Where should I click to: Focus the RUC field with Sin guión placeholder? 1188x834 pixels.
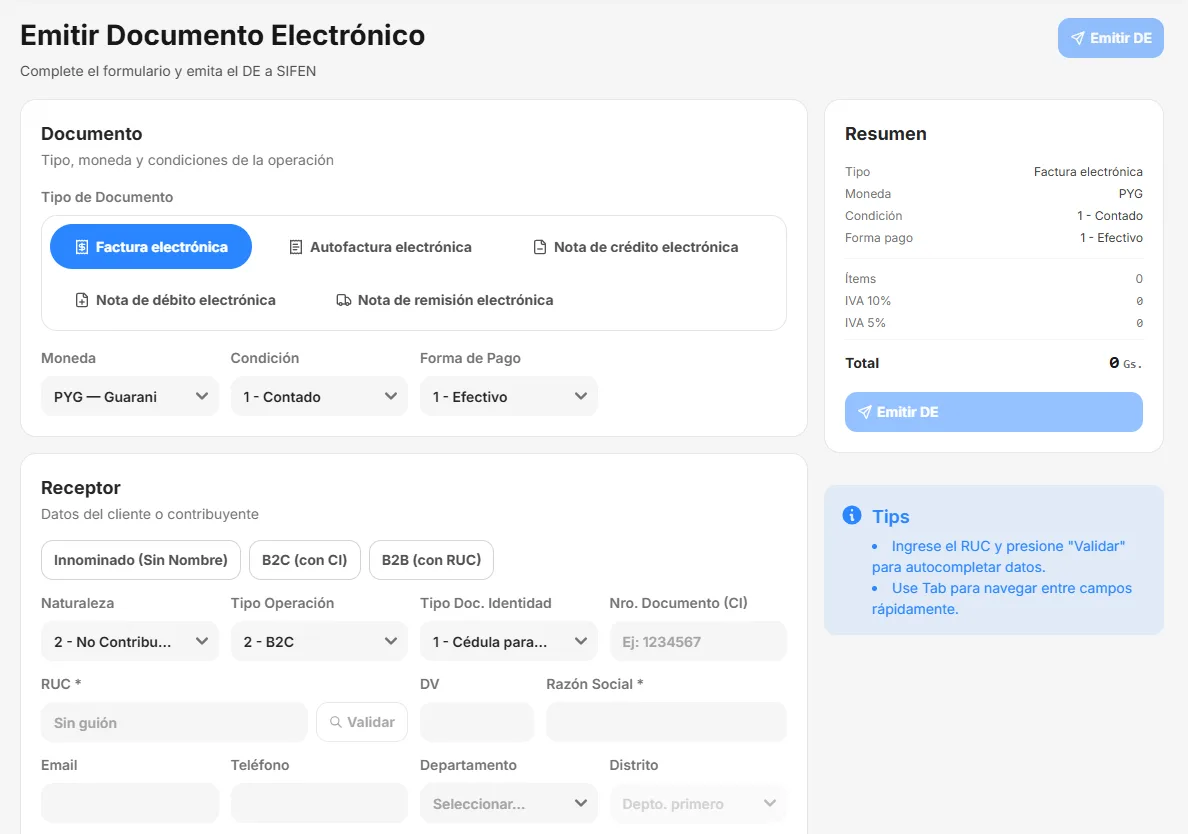174,722
